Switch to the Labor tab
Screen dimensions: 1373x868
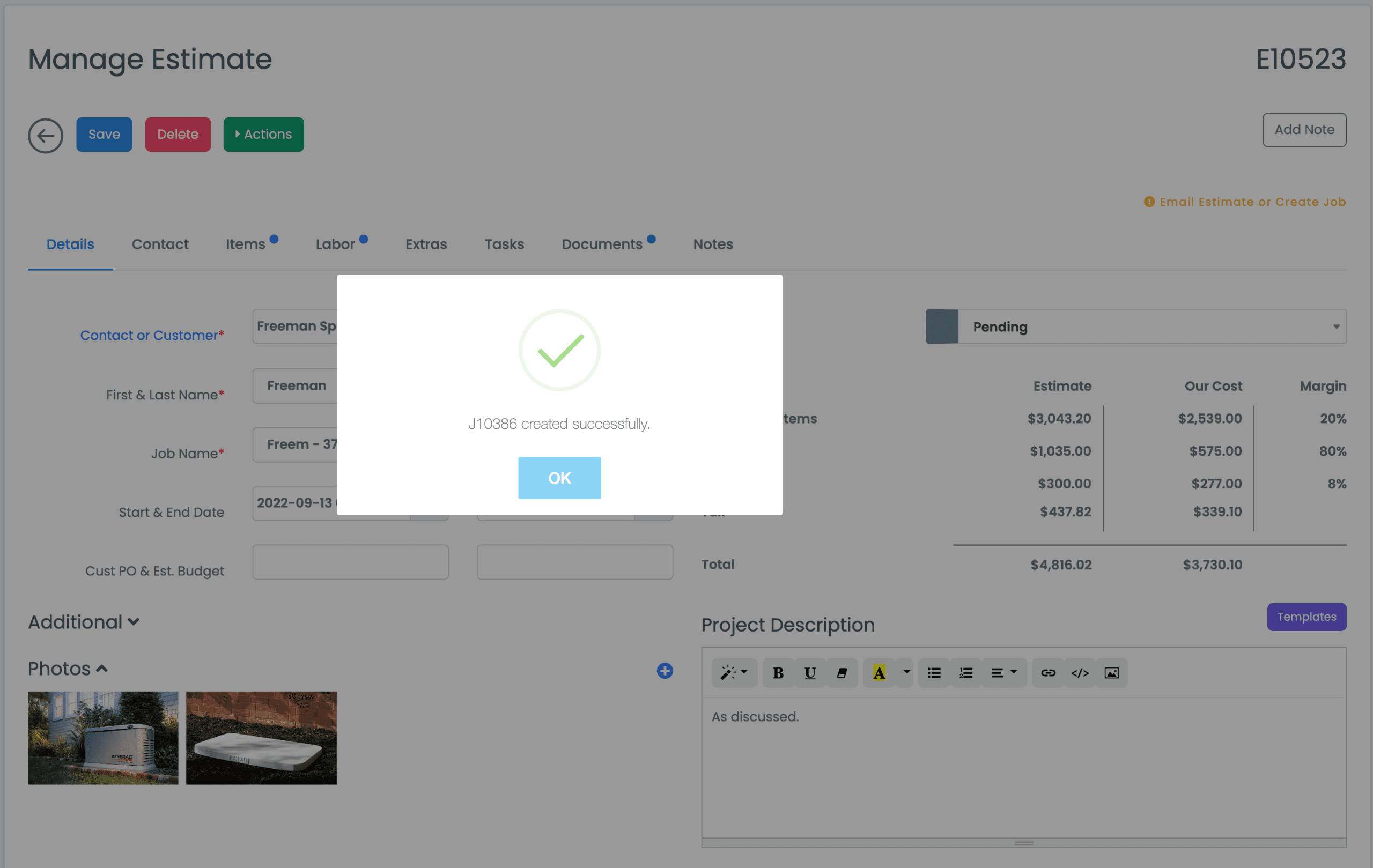(x=335, y=244)
